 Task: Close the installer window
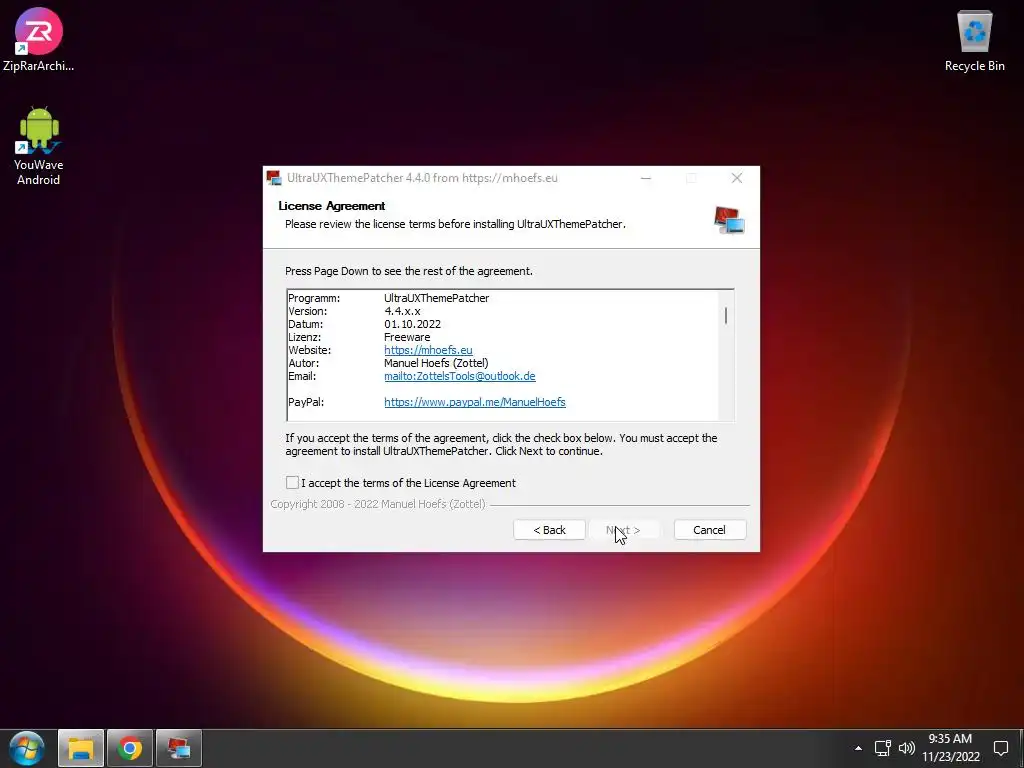pyautogui.click(x=737, y=178)
